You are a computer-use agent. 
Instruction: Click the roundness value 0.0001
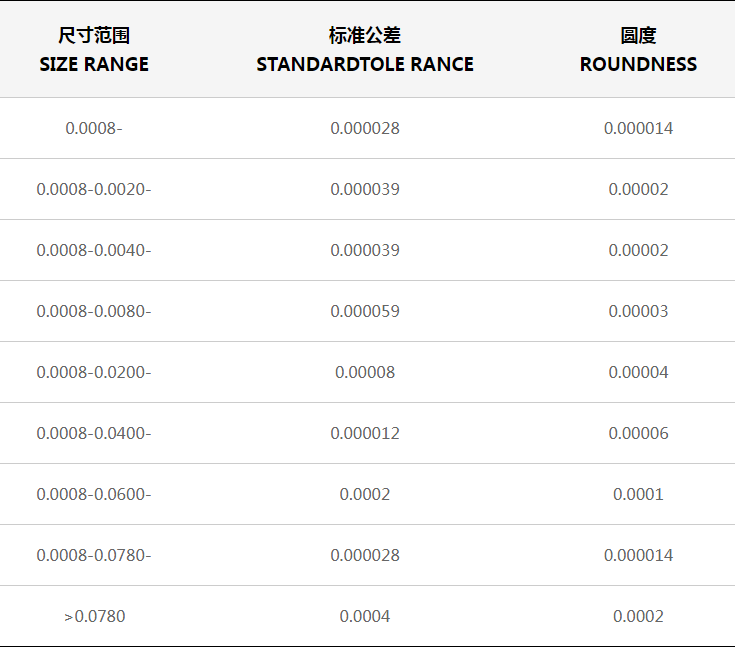click(638, 494)
